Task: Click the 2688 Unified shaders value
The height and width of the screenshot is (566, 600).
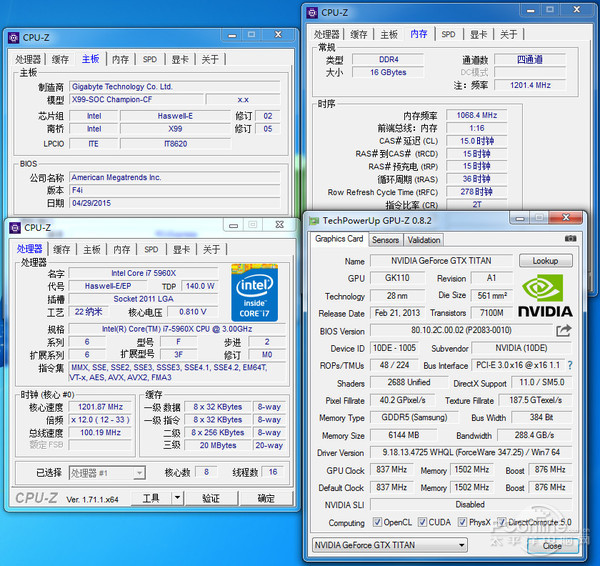Action: 409,382
